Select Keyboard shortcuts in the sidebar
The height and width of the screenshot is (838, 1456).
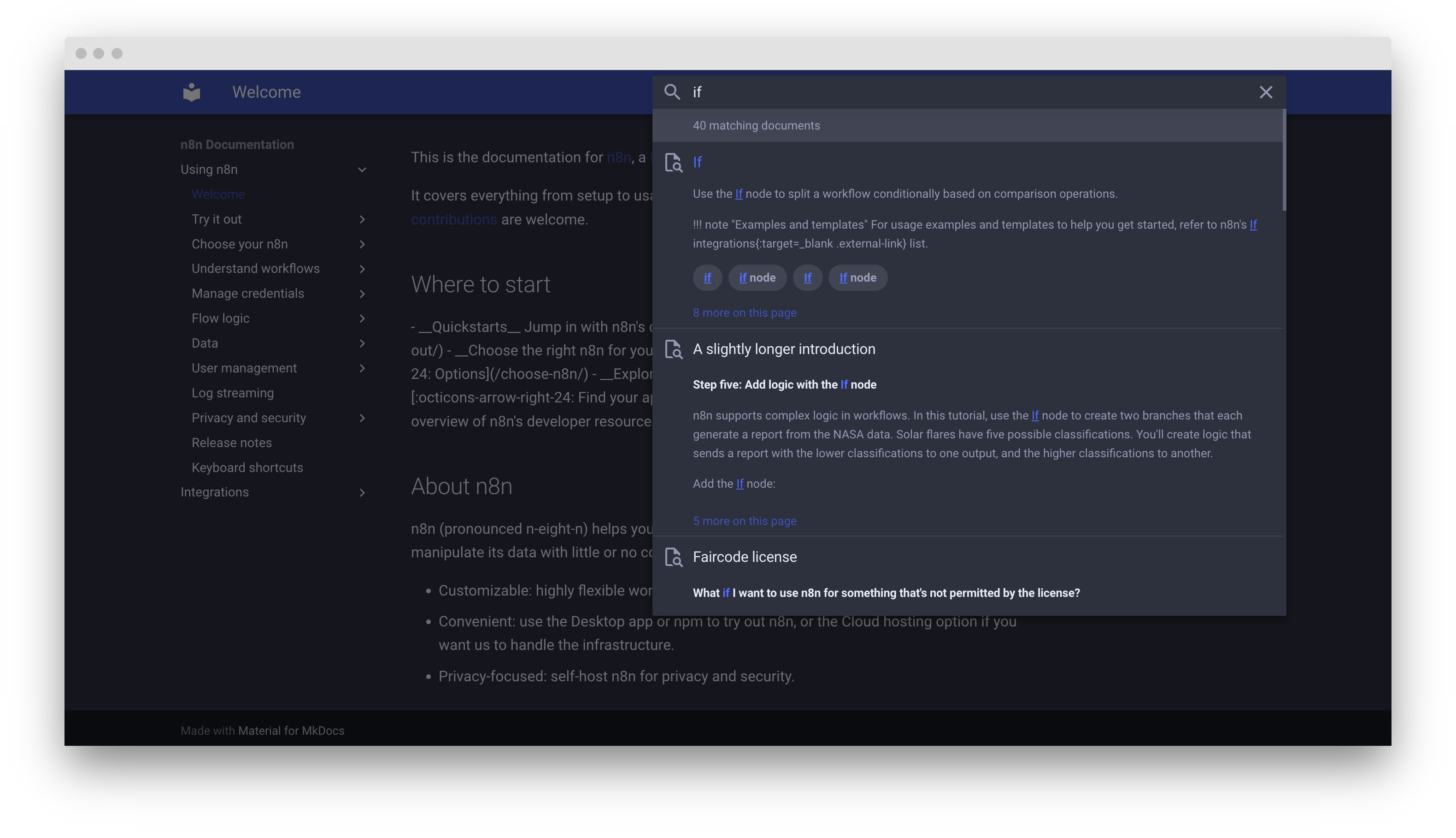[x=247, y=467]
